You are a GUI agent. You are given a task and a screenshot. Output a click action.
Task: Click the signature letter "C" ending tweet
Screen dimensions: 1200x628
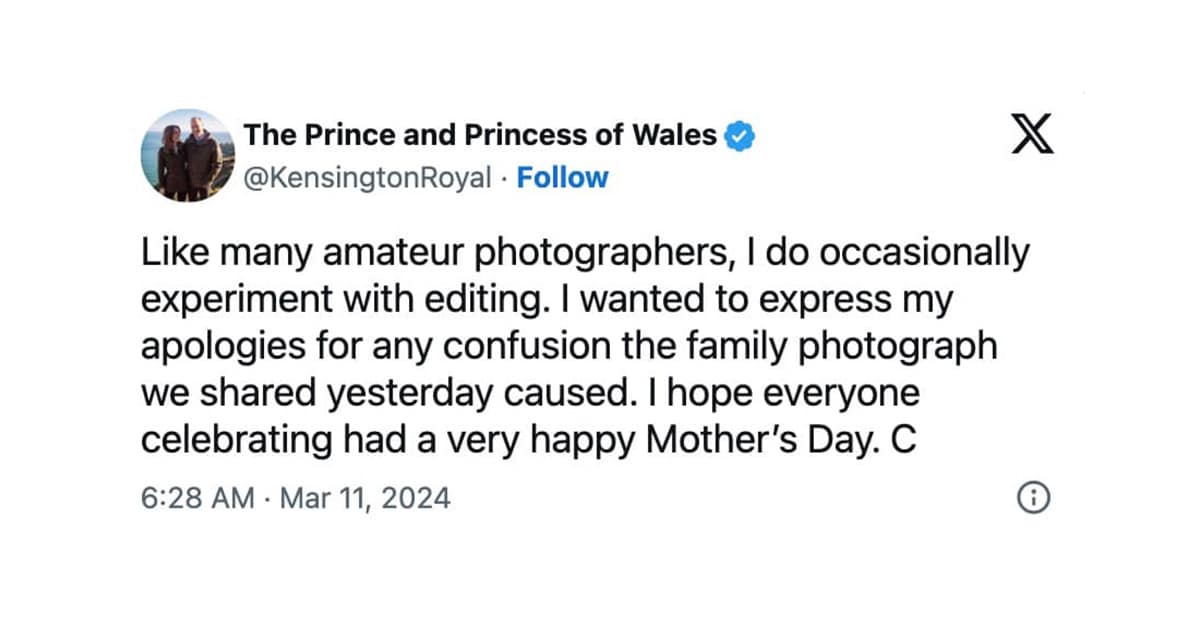[904, 440]
